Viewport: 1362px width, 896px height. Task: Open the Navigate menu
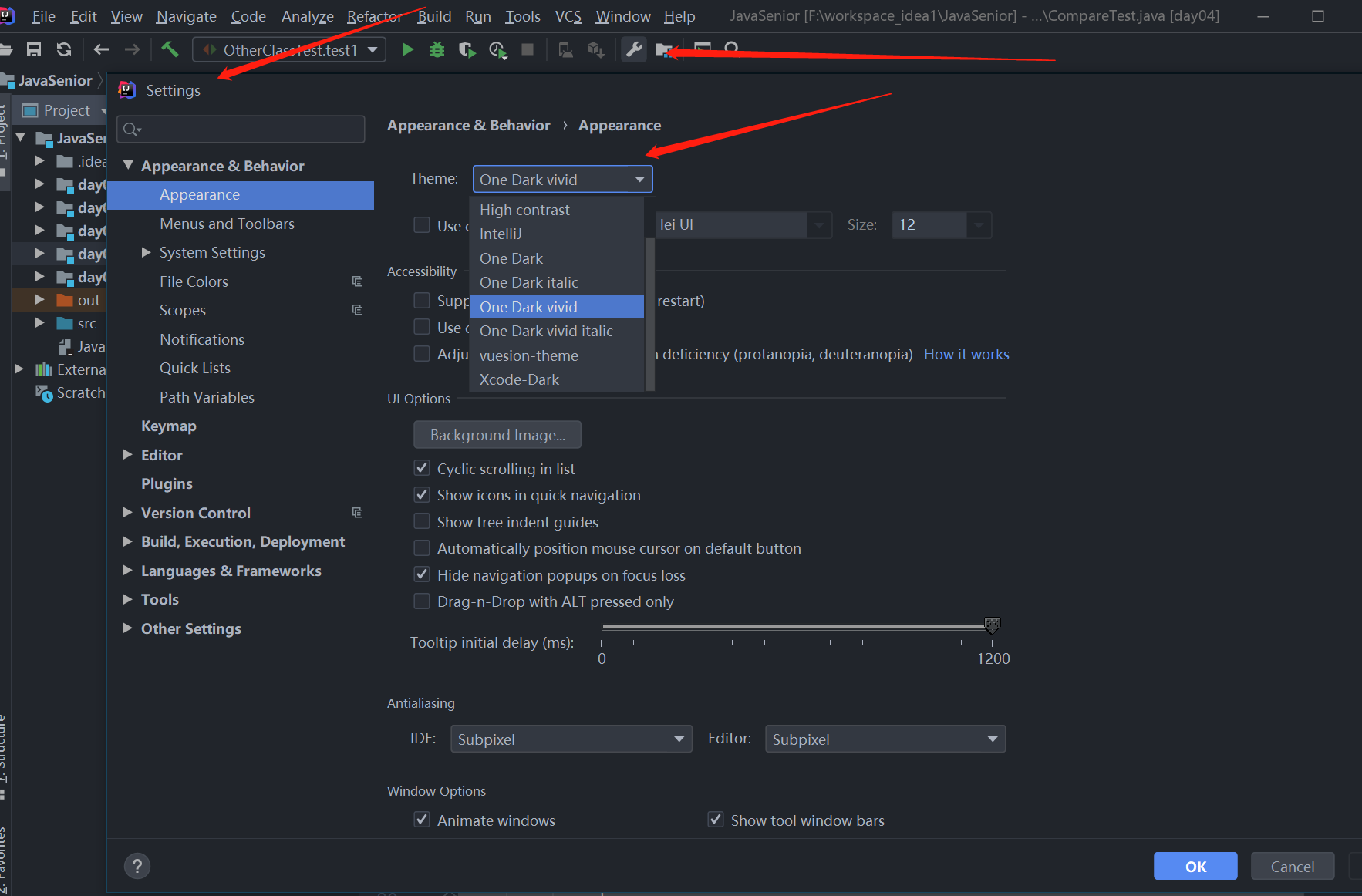(x=187, y=16)
